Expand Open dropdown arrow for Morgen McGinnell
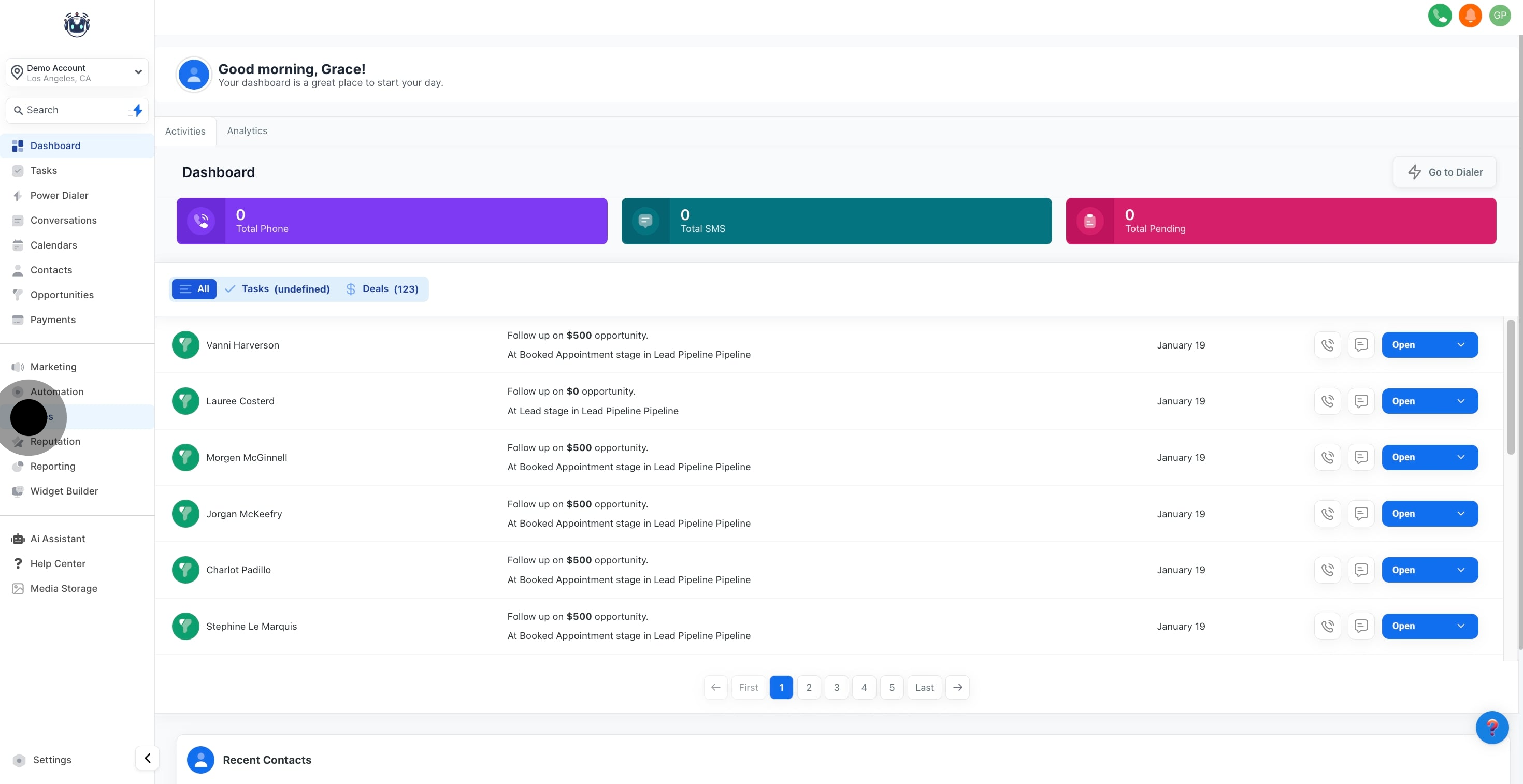1523x784 pixels. [1460, 457]
